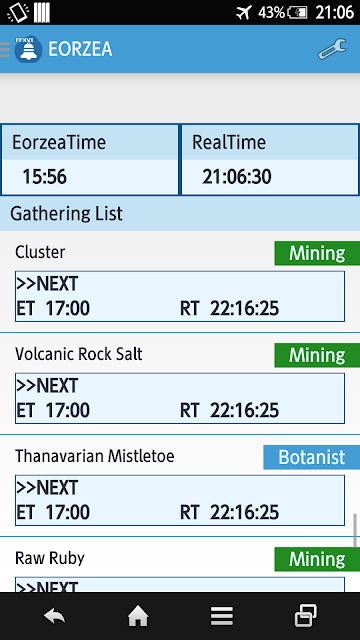Open the hamburger drawer beside app logo
The width and height of the screenshot is (360, 640).
tap(4, 49)
